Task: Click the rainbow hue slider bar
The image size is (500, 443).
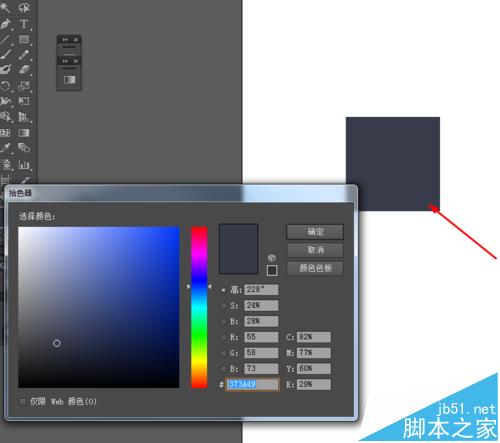Action: tap(199, 307)
